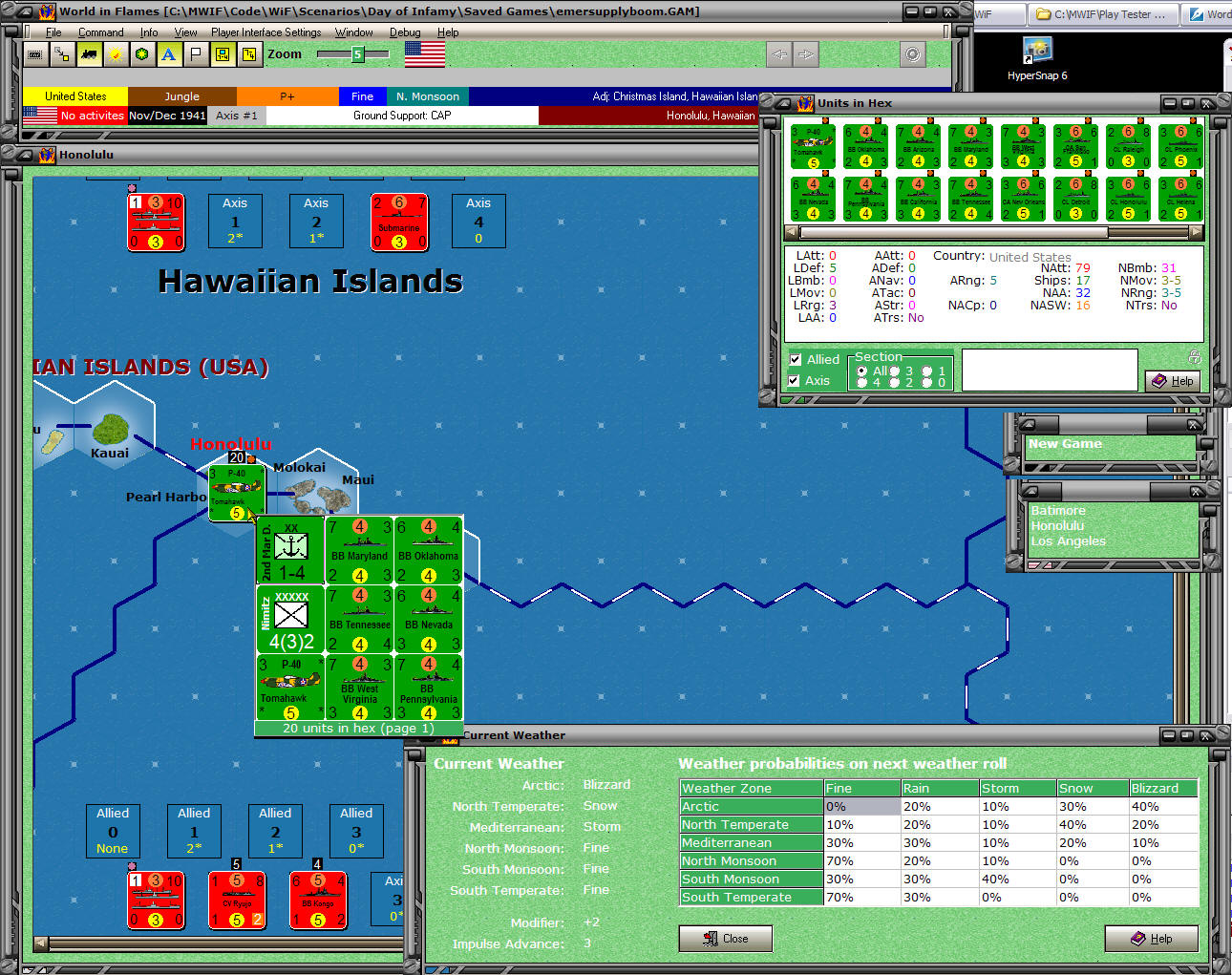Click the white flag toolbar icon
Screen dimensions: 1232x975
(x=196, y=54)
